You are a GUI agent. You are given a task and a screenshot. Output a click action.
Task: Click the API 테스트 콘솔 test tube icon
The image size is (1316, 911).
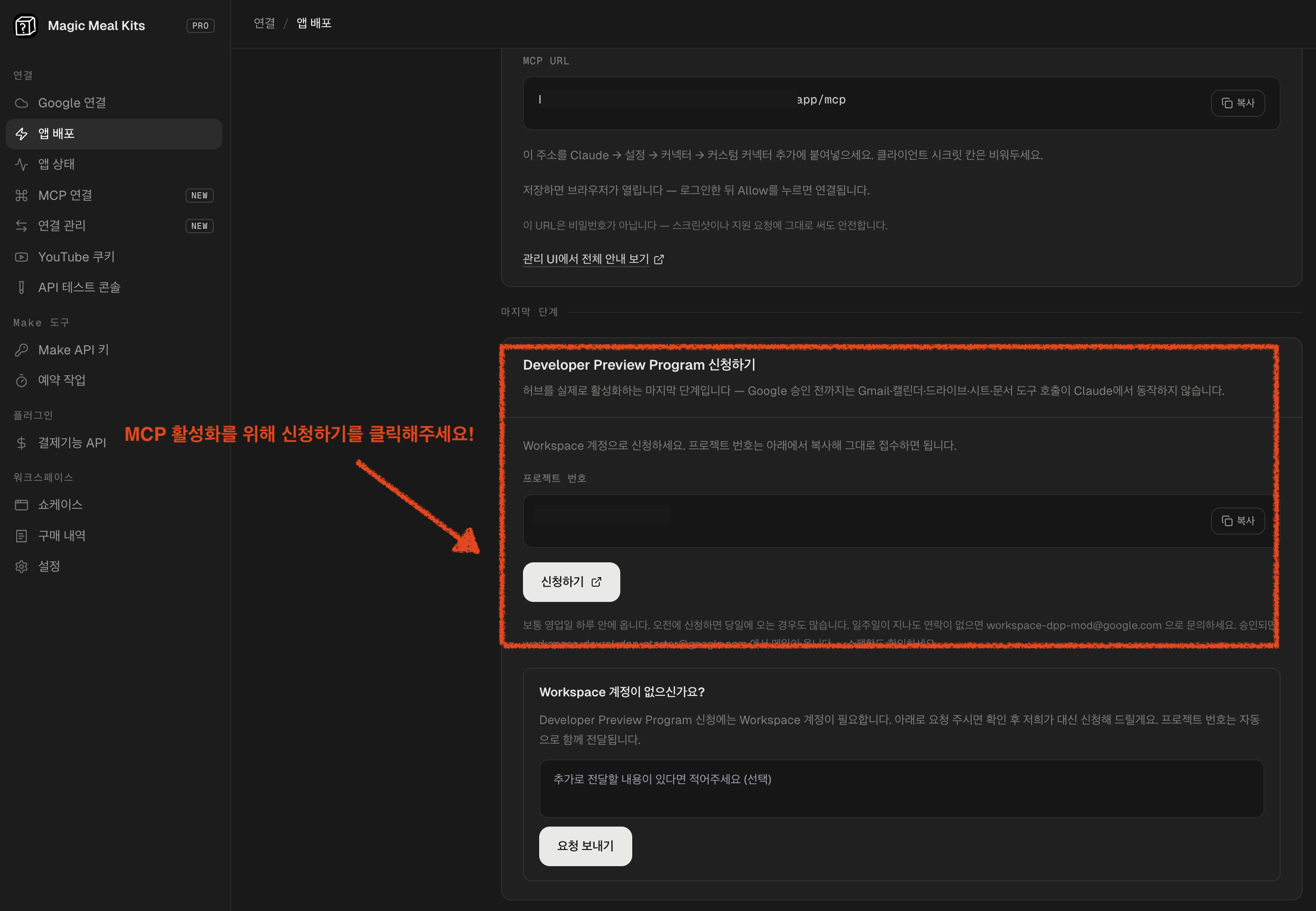coord(21,288)
